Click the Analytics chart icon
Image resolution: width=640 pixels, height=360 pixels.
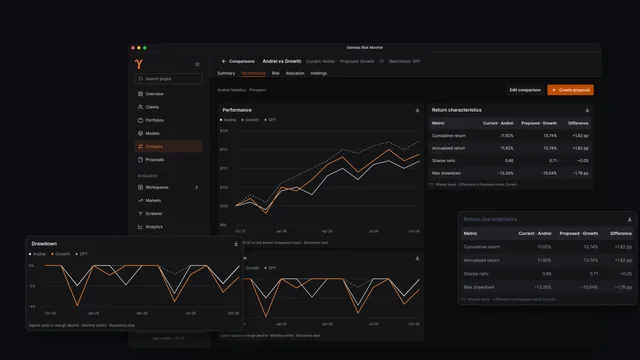(140, 227)
